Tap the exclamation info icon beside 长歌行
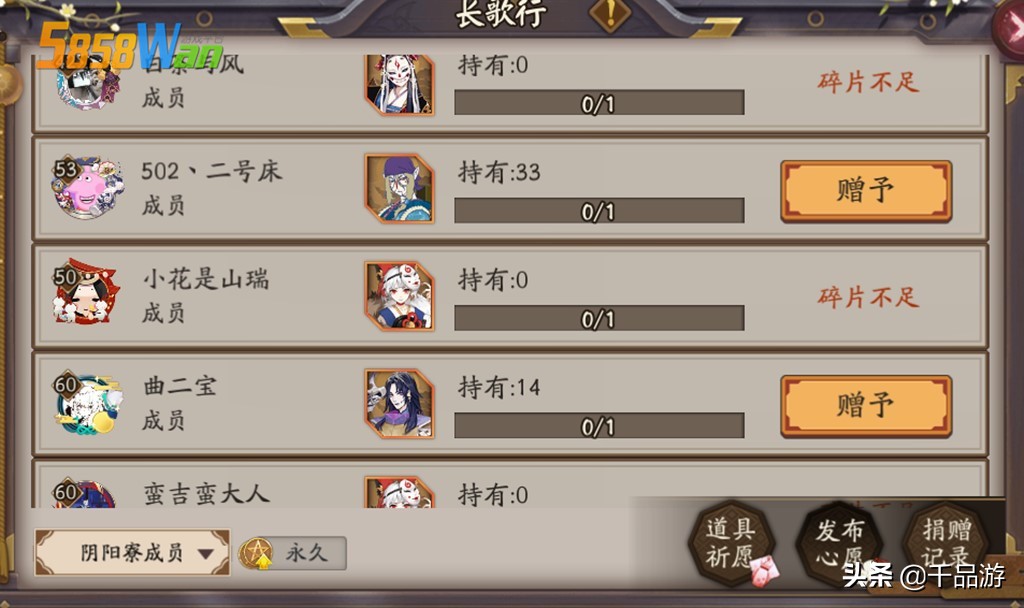1024x608 pixels. click(x=609, y=12)
